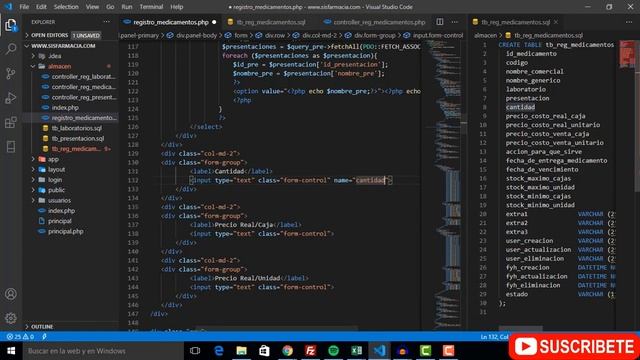Open the Terminal menu

pos(151,7)
